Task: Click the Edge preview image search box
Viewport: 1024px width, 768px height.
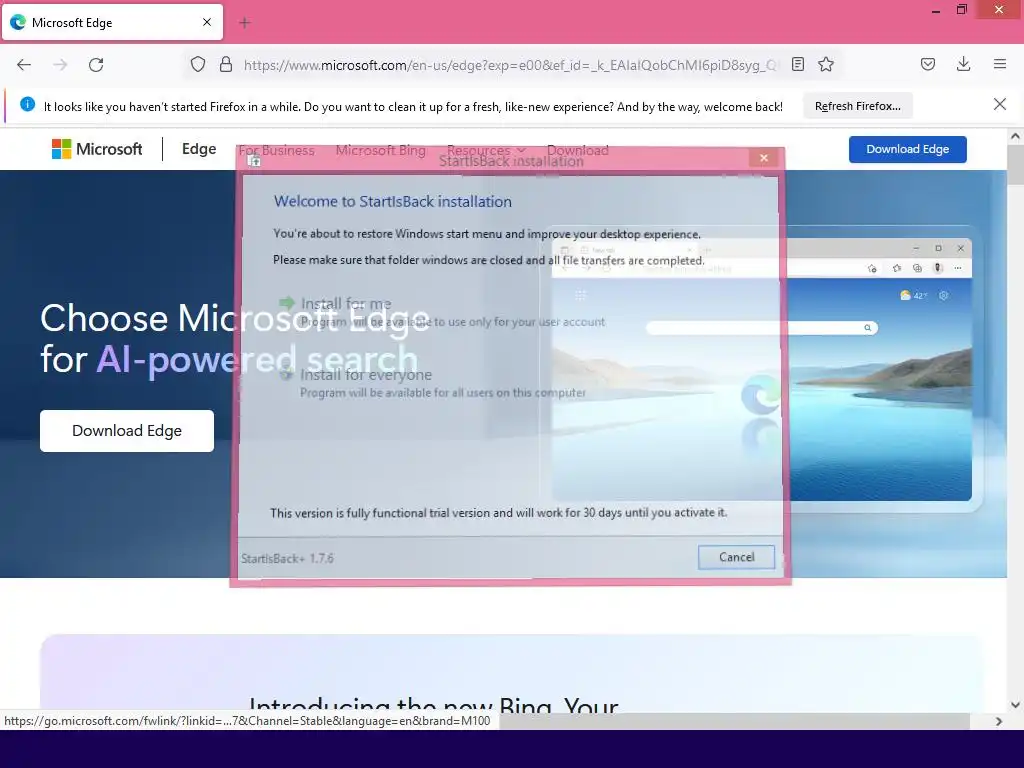Action: [x=761, y=328]
